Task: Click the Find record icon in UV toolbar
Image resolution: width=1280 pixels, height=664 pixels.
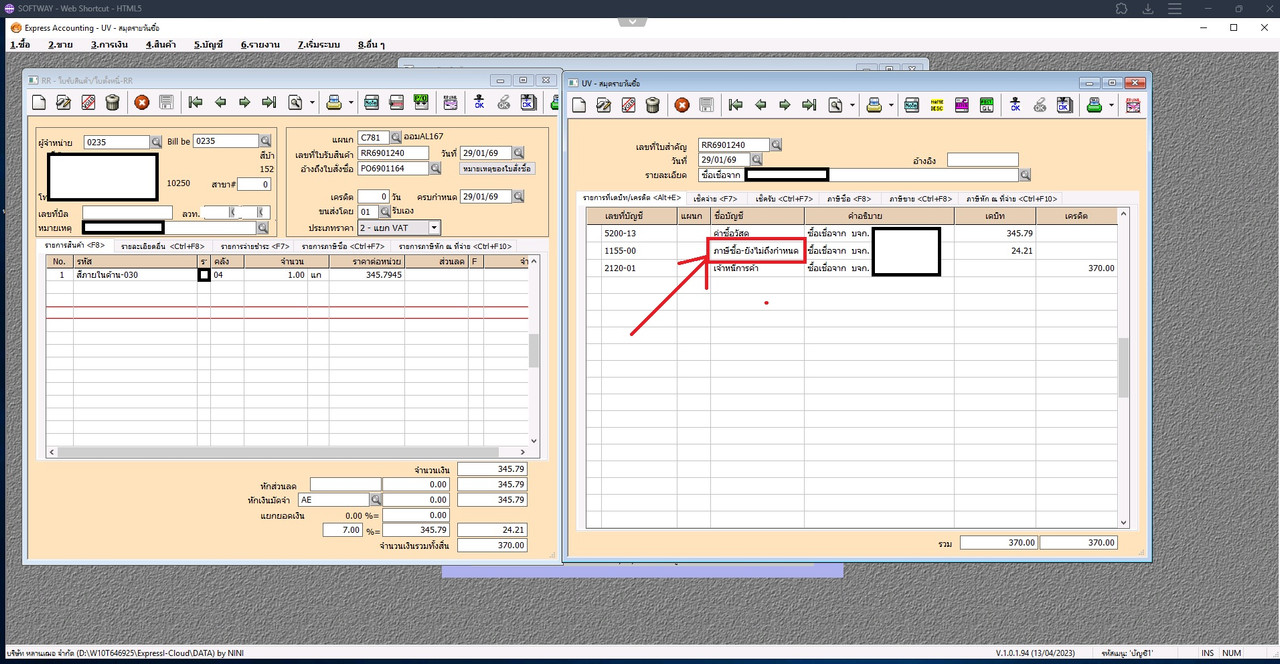Action: coord(836,105)
